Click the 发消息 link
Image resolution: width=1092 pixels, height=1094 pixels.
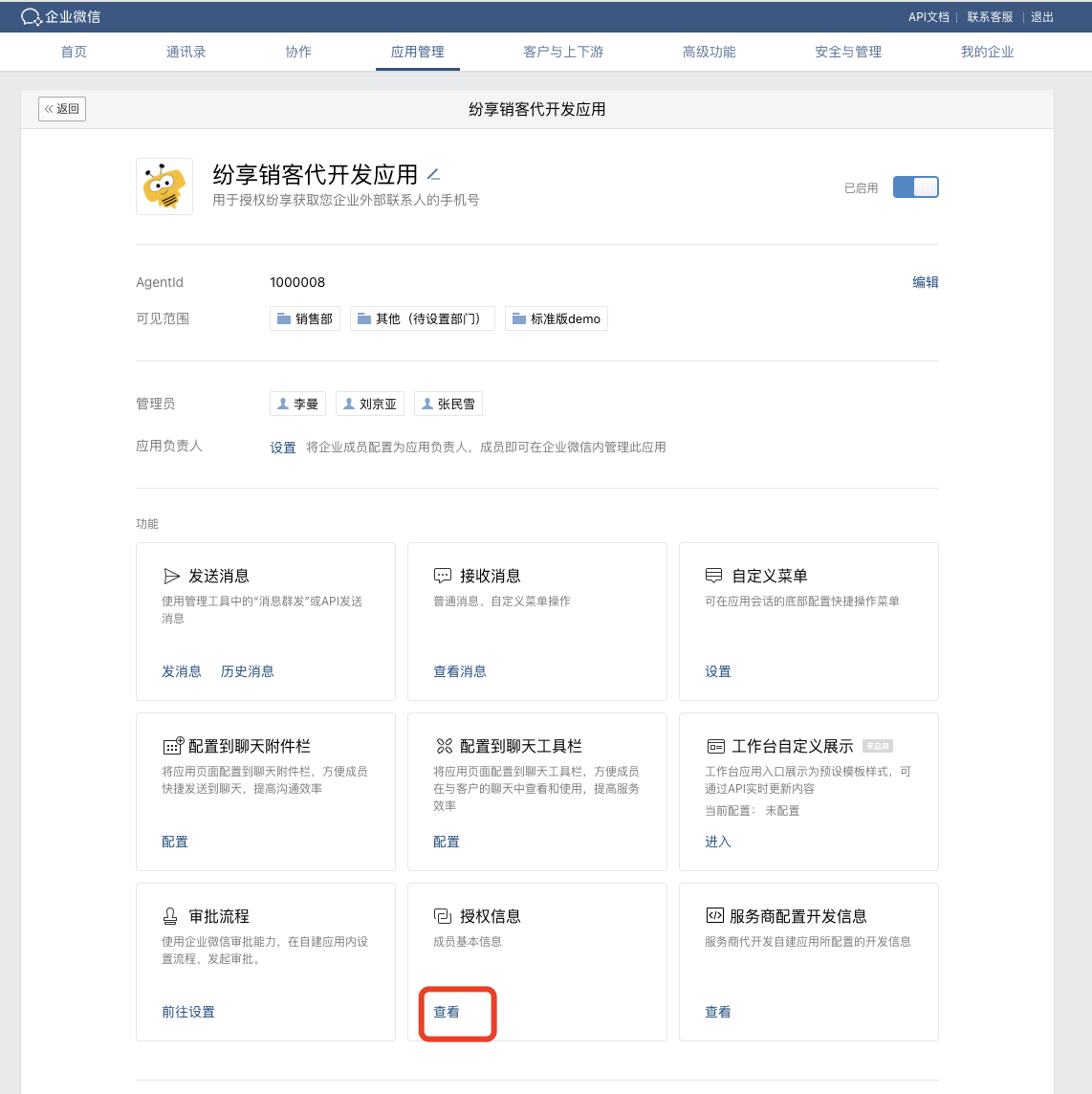(182, 671)
